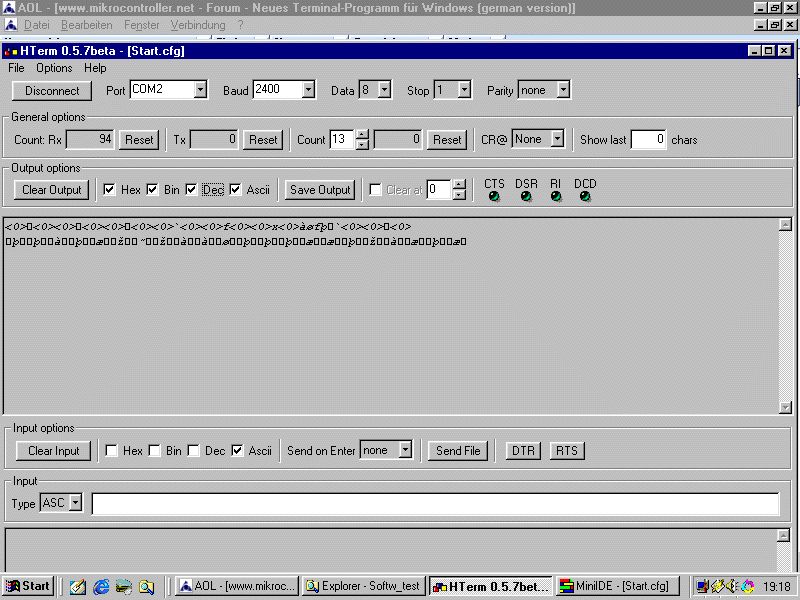Image resolution: width=800 pixels, height=600 pixels.
Task: Open the HTerm File menu
Action: point(16,68)
